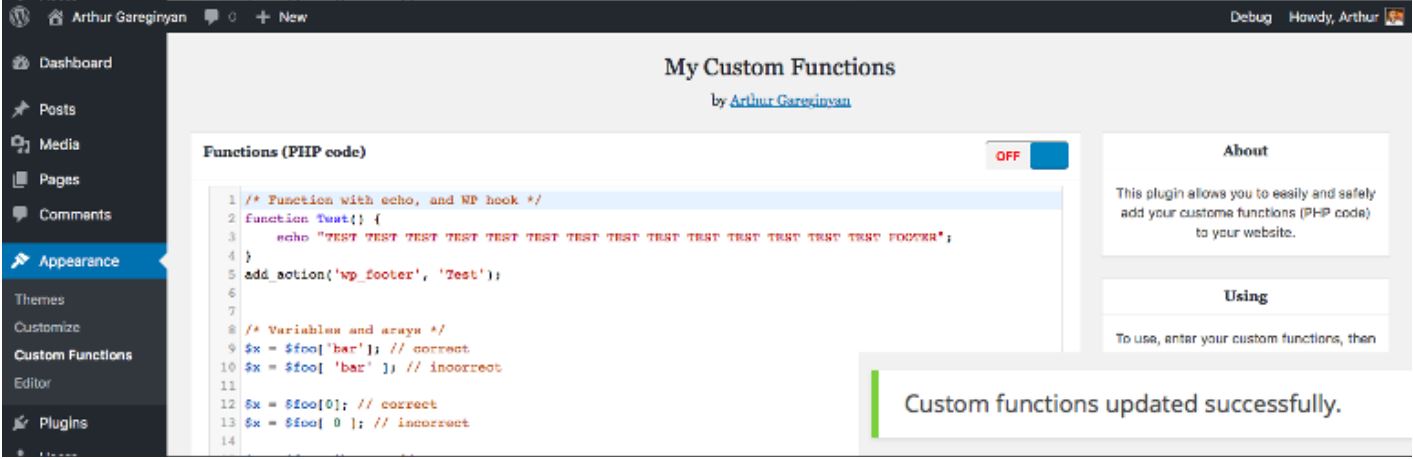Open the Appearance menu
The image size is (1413, 459).
pos(80,262)
